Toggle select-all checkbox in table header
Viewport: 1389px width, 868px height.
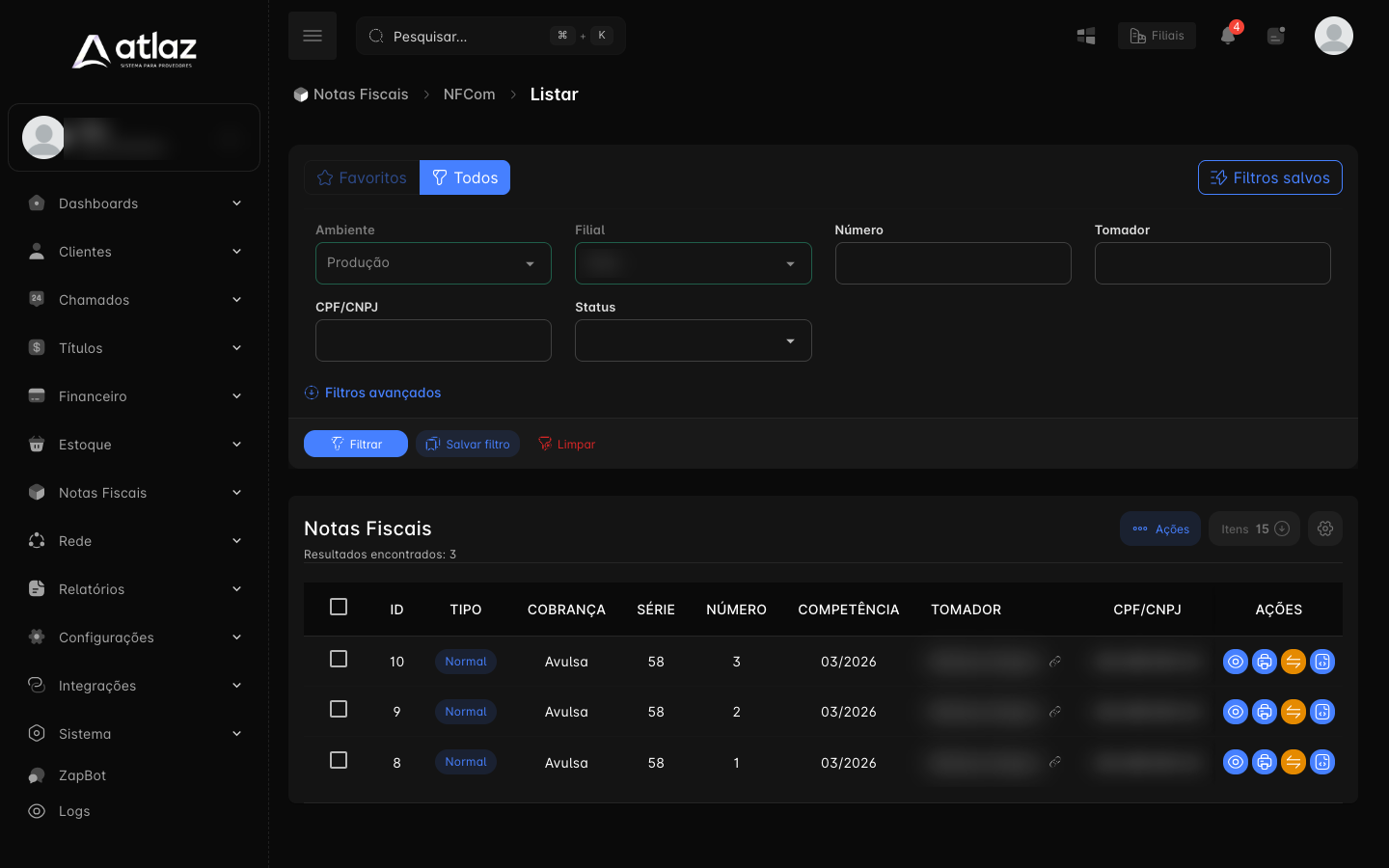tap(339, 607)
